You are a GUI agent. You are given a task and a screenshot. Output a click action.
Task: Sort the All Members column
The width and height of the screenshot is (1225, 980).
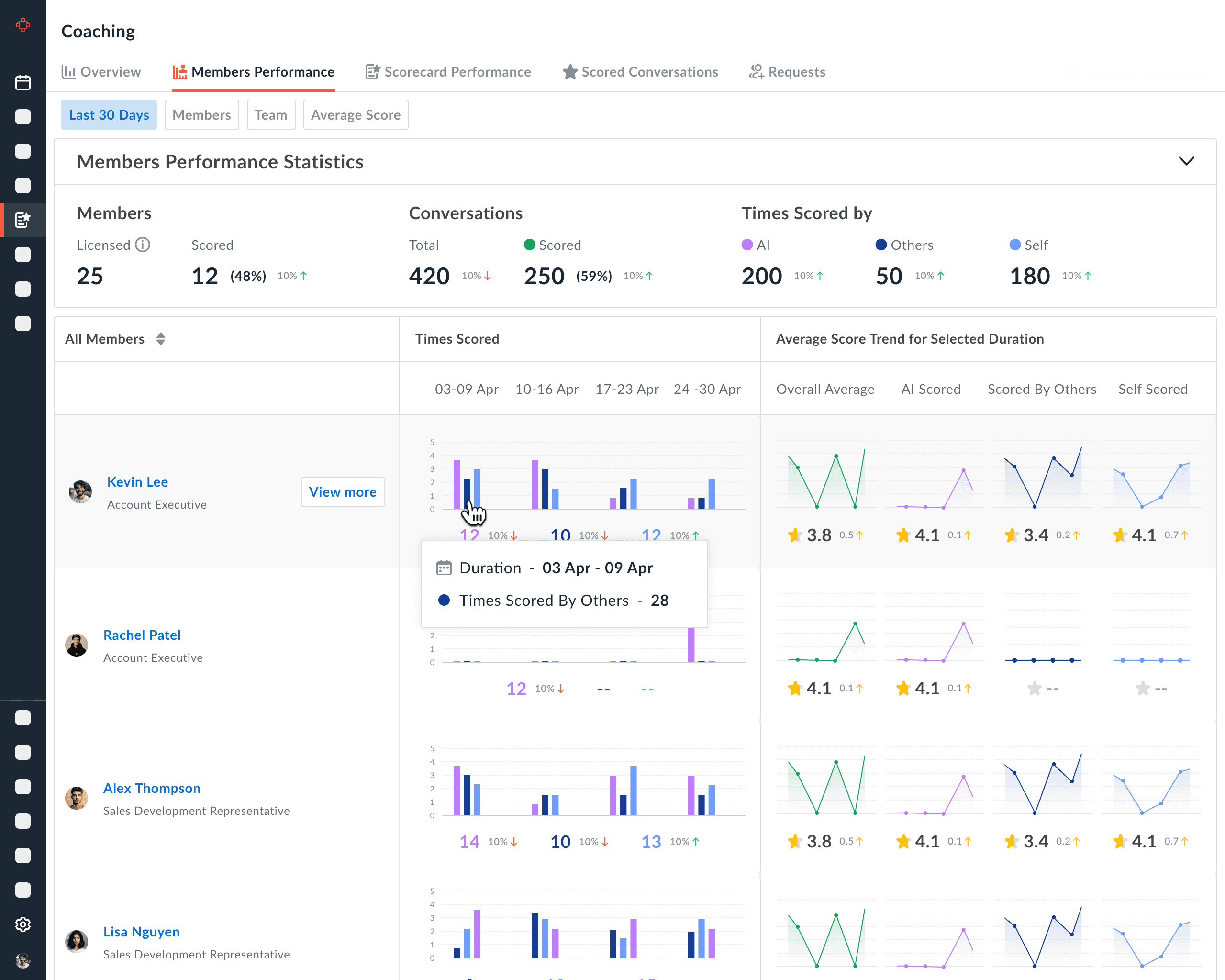click(x=161, y=339)
